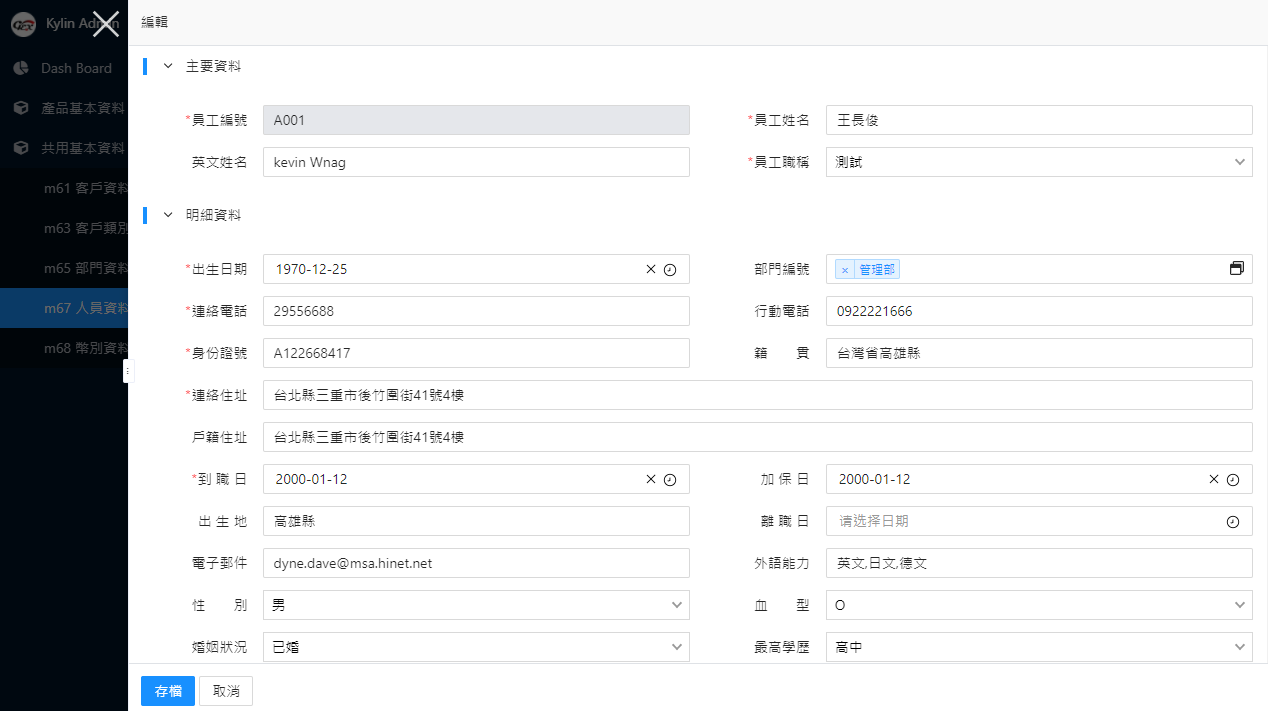1268x711 pixels.
Task: Click the 取消 cancel button
Action: point(226,691)
